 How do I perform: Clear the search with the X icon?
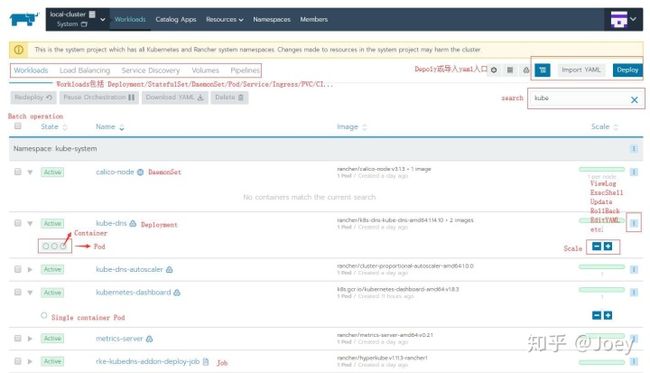click(634, 99)
